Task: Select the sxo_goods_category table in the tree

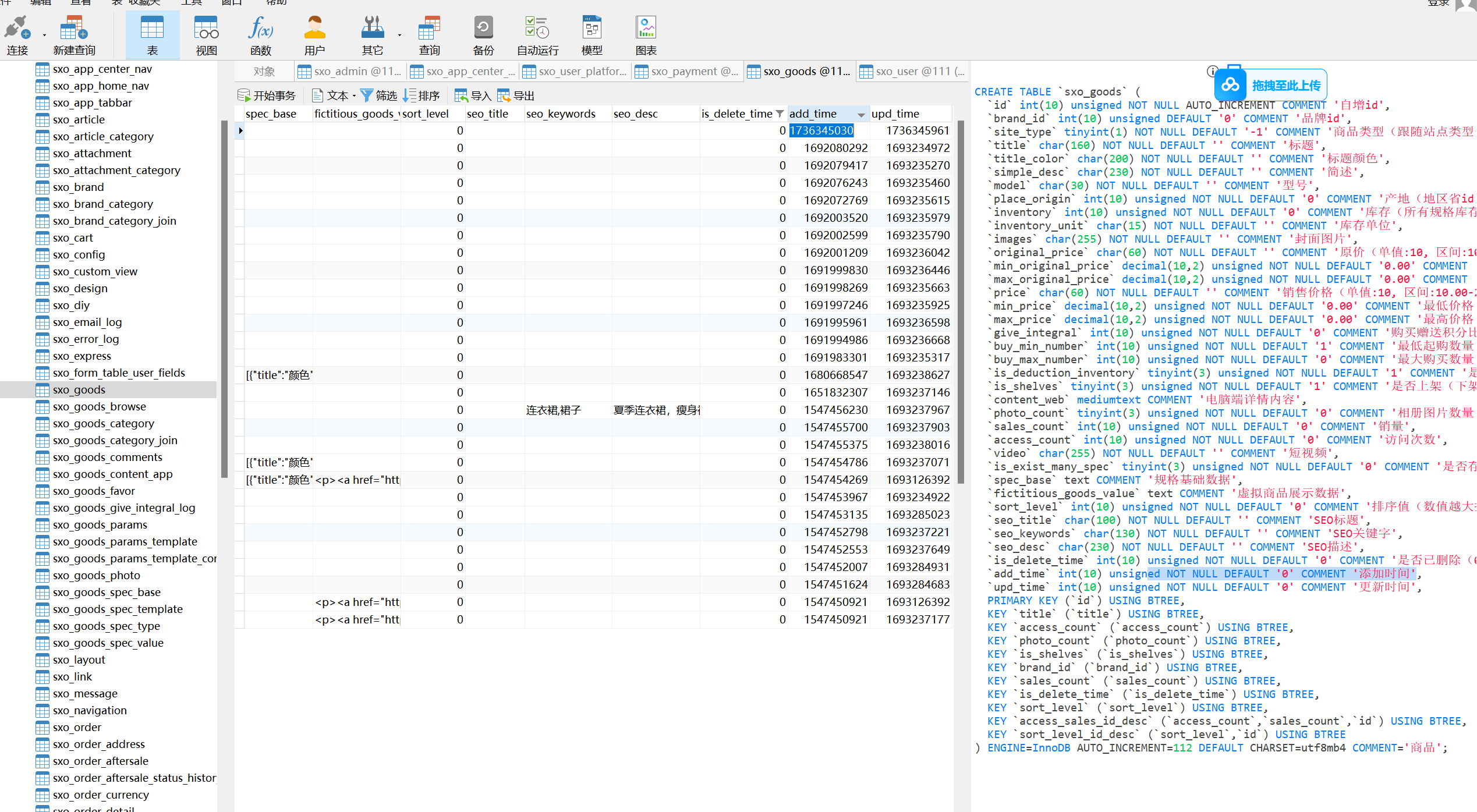Action: [103, 424]
